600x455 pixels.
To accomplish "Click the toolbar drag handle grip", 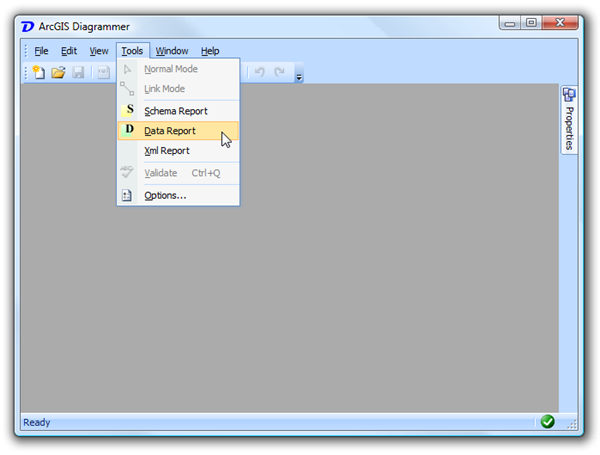I will 26,73.
